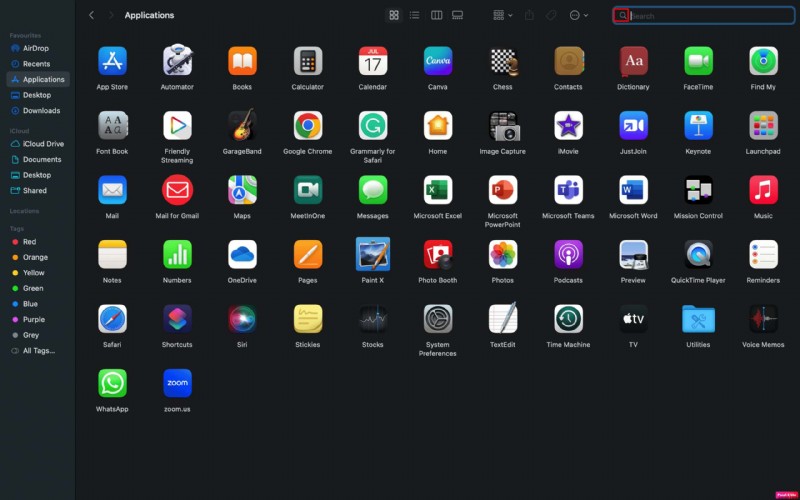
Task: Select the Mission Control icon
Action: click(698, 190)
